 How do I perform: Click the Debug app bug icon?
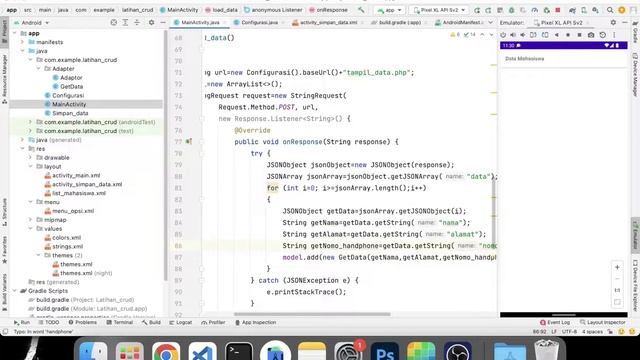point(511,10)
